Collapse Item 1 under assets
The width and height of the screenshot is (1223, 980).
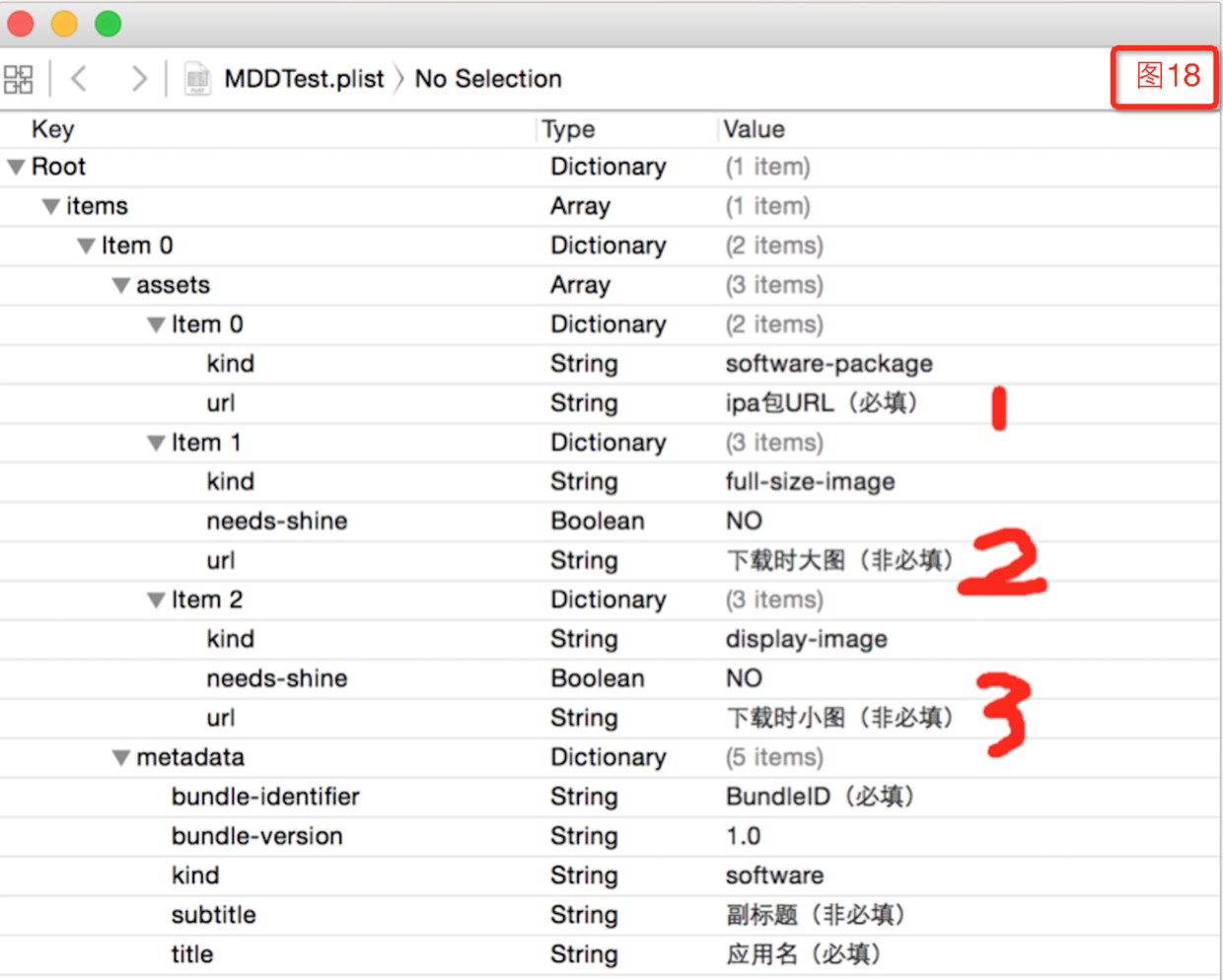point(156,444)
